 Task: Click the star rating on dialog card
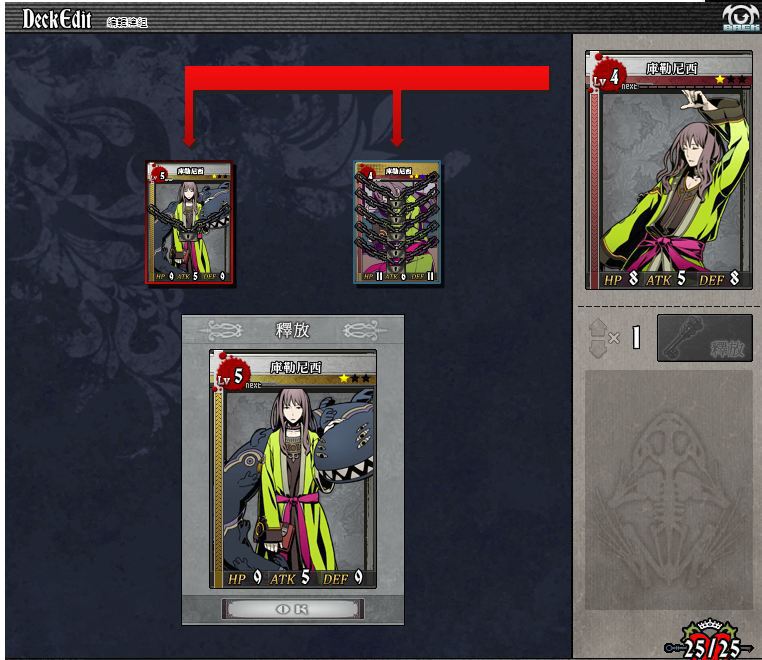click(355, 378)
